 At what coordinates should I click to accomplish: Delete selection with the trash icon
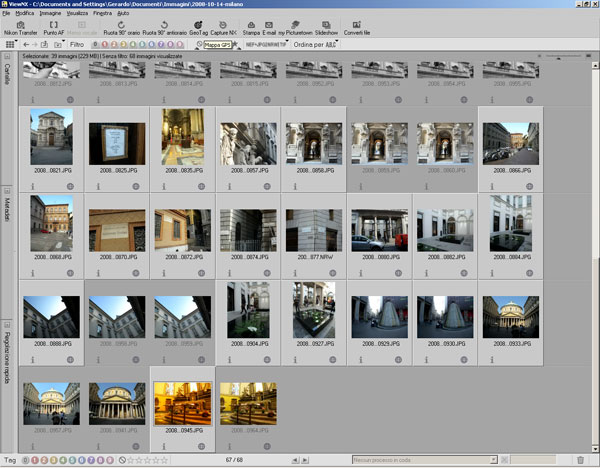point(580,460)
